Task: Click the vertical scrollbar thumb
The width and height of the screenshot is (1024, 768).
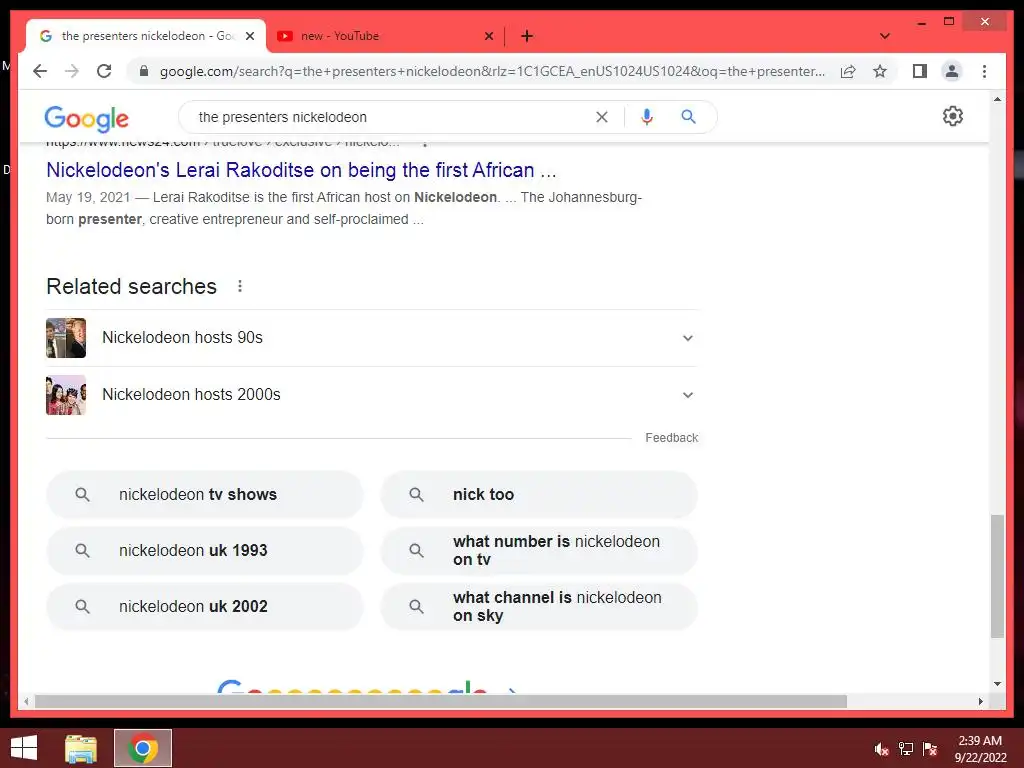Action: point(997,576)
